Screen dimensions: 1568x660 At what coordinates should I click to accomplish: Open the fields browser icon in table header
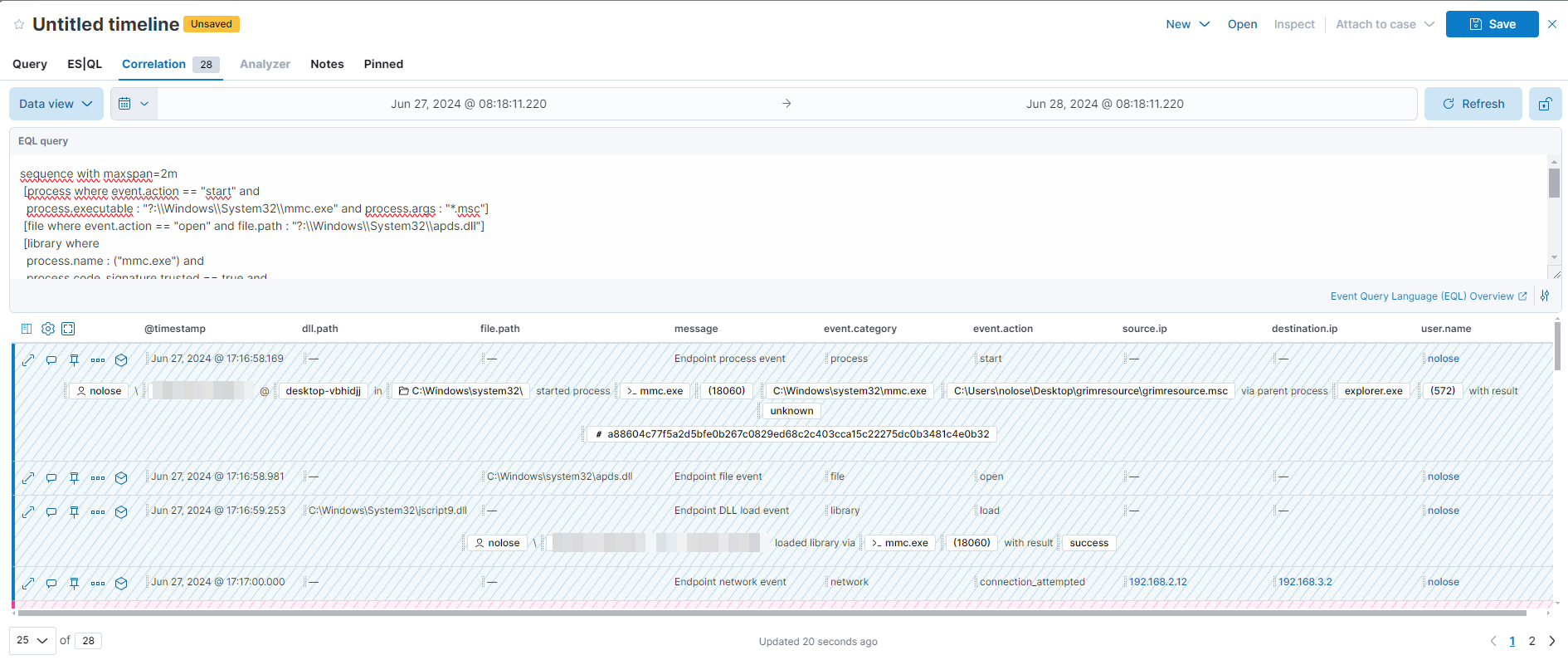(27, 329)
